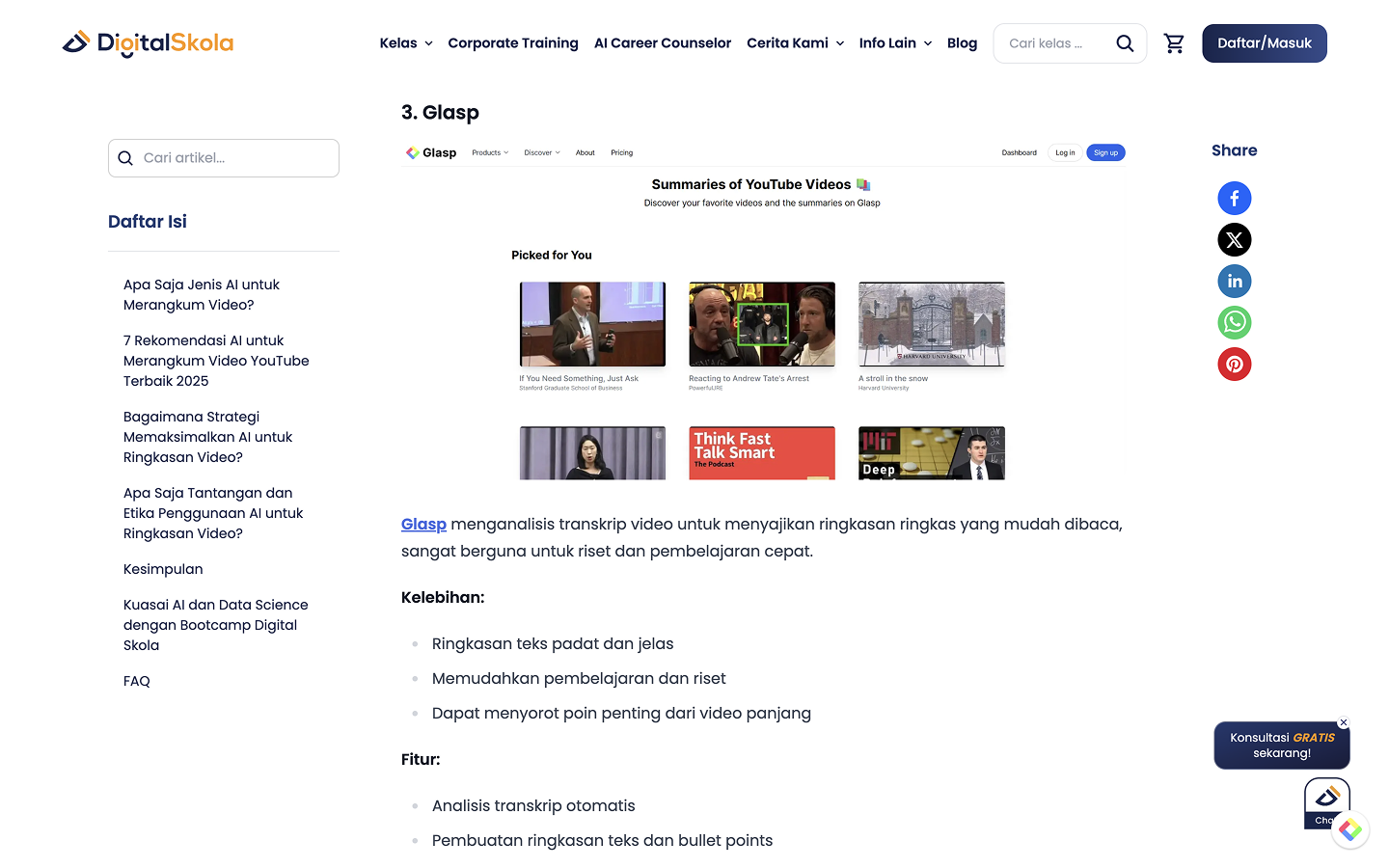Share article on LinkedIn
Viewport: 1389px width, 868px height.
[x=1235, y=282]
